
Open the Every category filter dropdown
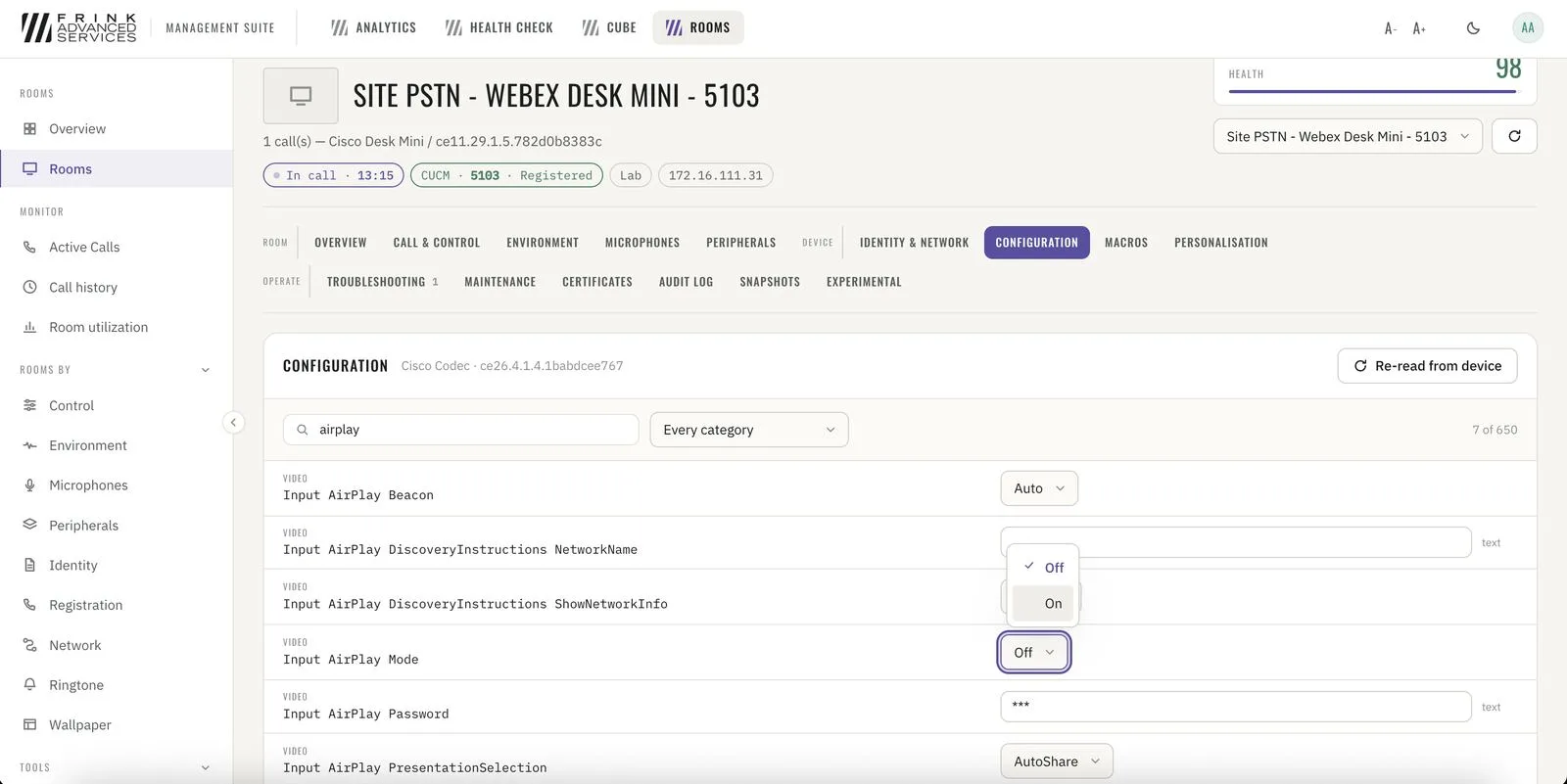pos(749,430)
